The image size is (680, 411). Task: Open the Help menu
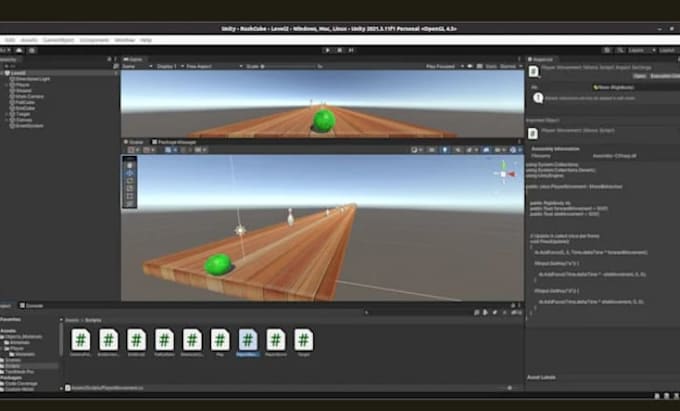tap(146, 40)
